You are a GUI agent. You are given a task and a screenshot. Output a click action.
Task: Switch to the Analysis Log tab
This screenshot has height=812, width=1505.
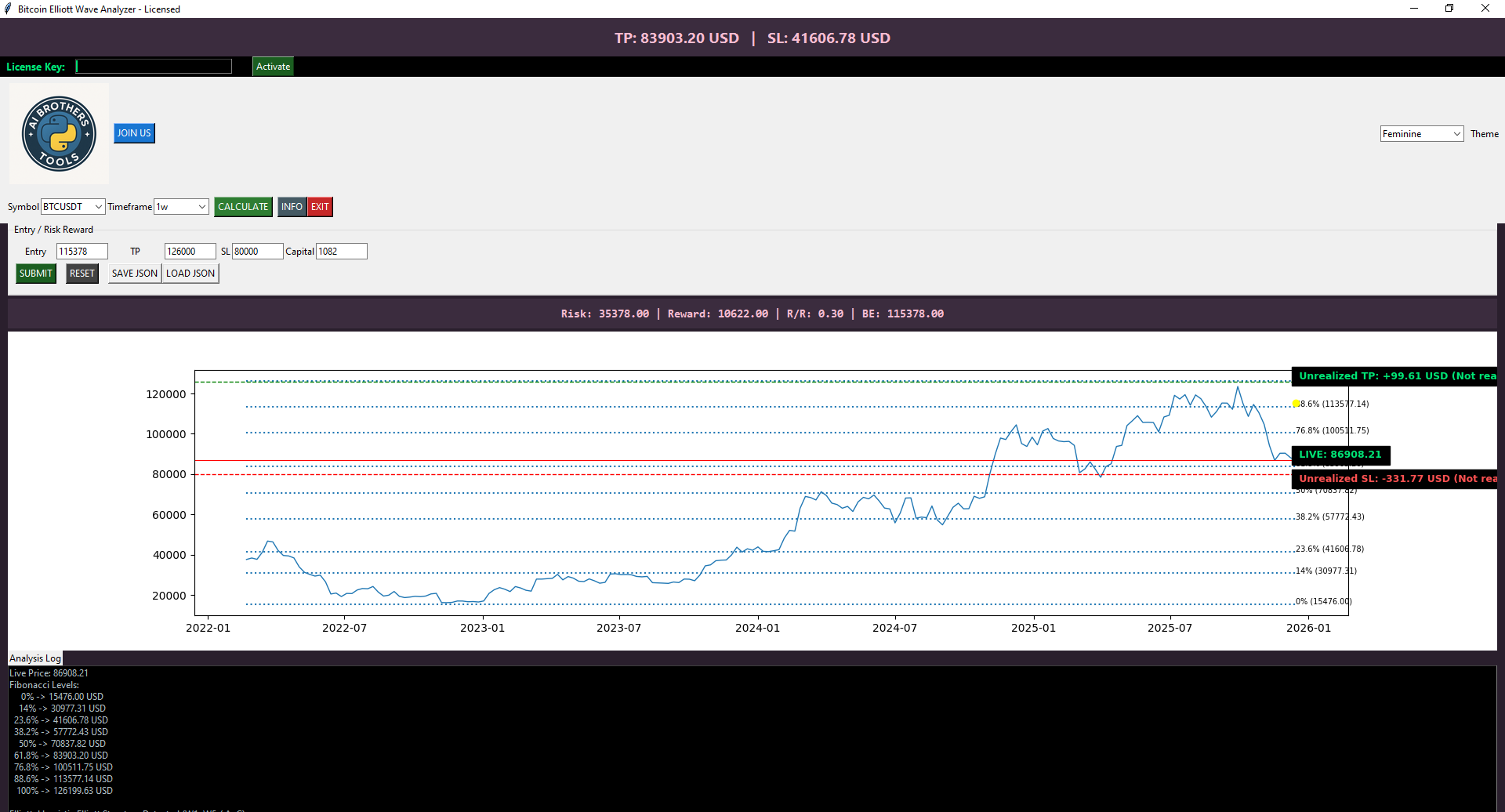coord(34,658)
